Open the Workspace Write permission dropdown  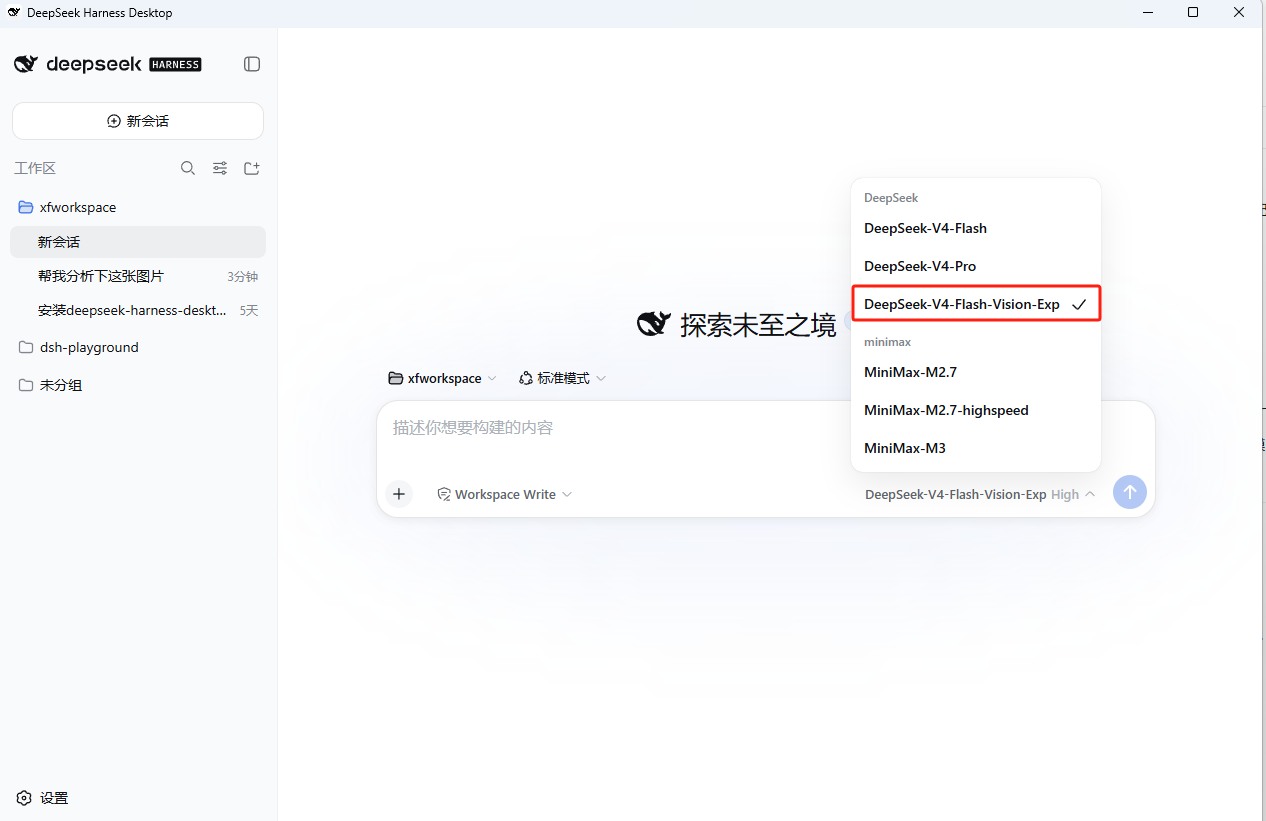[x=504, y=494]
